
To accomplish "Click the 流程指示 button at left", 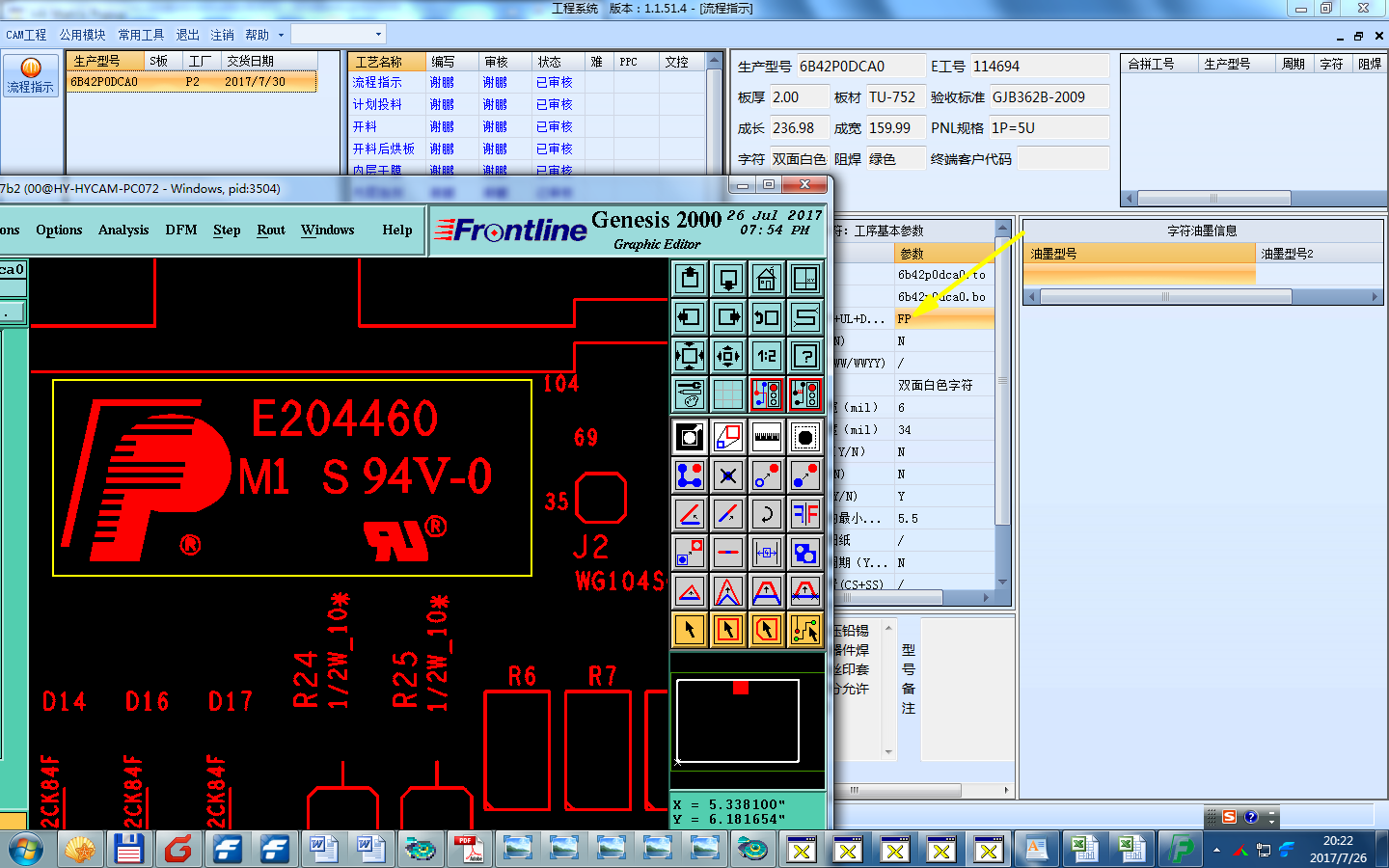I will point(31,75).
